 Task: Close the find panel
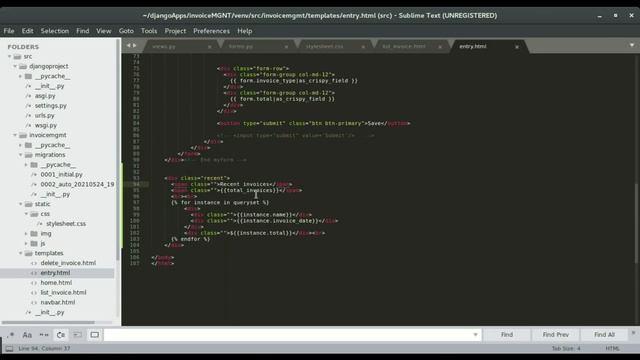click(x=633, y=333)
